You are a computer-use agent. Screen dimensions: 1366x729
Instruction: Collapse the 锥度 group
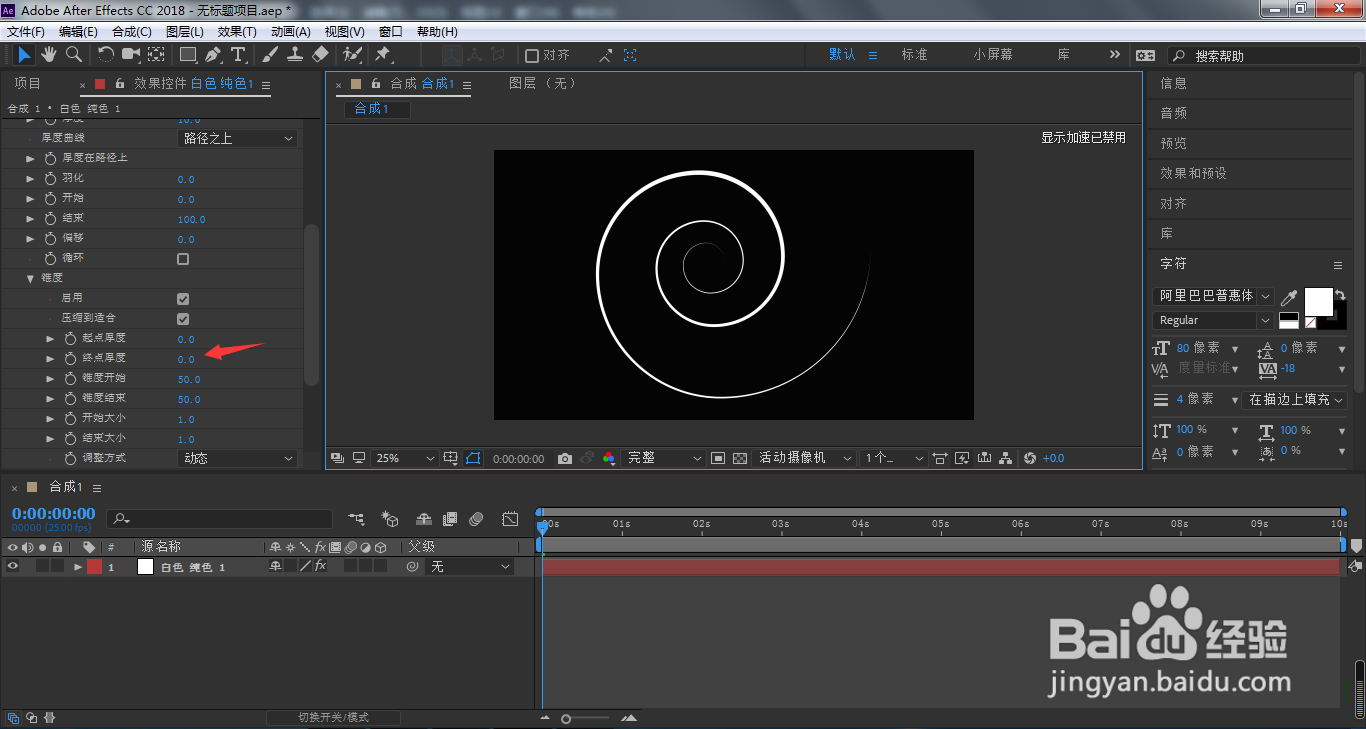30,278
